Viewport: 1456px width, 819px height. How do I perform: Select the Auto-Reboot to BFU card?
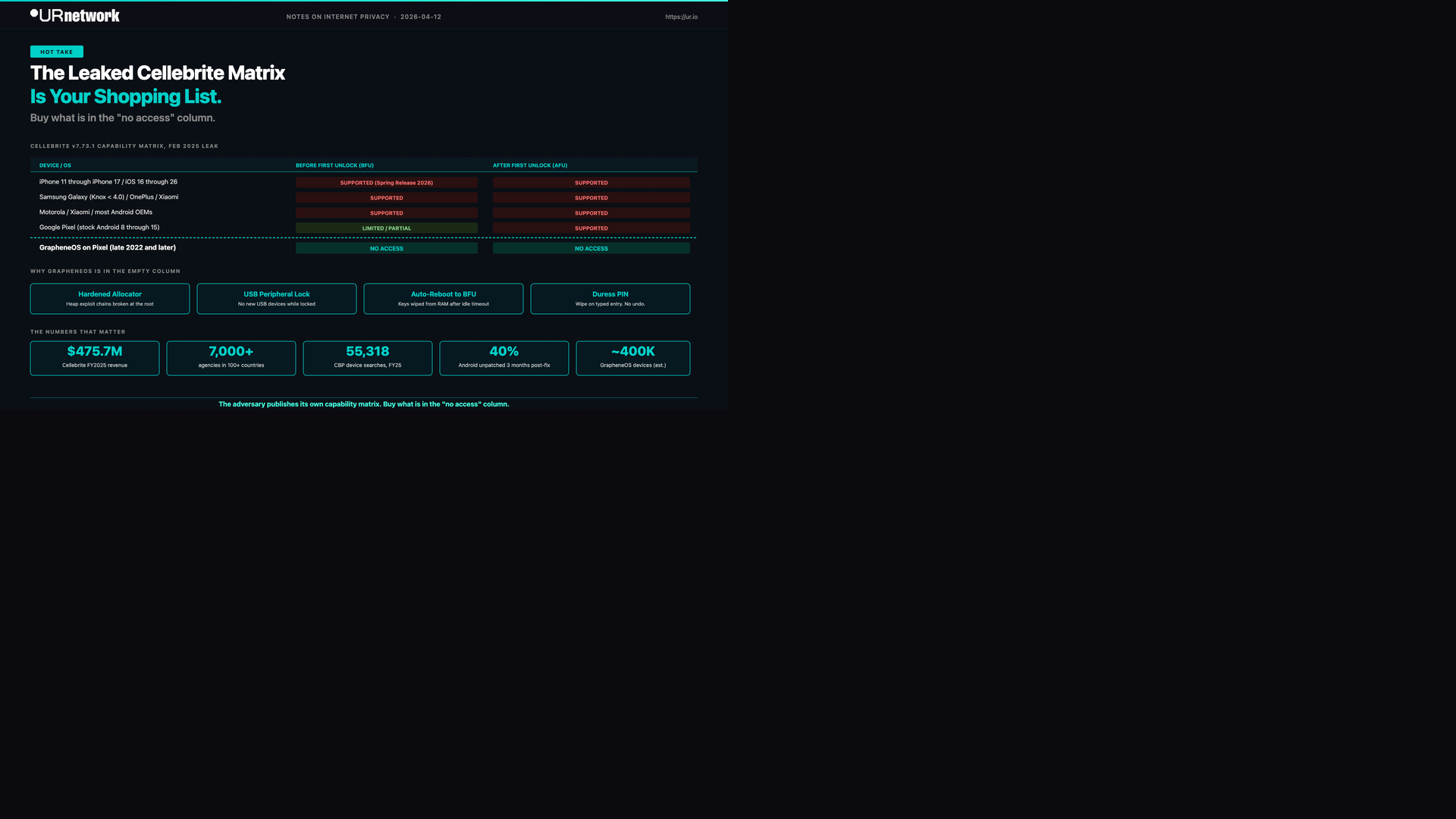(444, 299)
